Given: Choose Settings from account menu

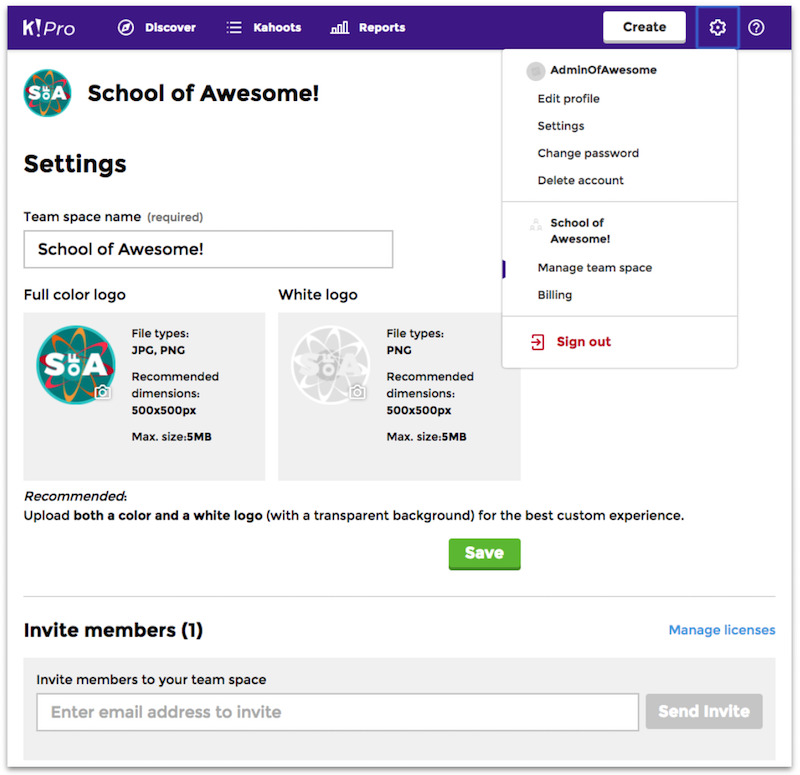Looking at the screenshot, I should [561, 126].
